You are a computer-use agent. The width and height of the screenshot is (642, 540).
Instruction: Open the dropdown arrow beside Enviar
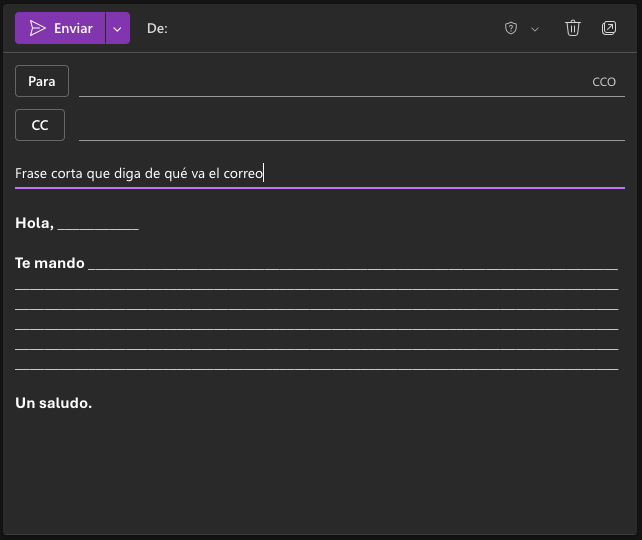tap(118, 28)
